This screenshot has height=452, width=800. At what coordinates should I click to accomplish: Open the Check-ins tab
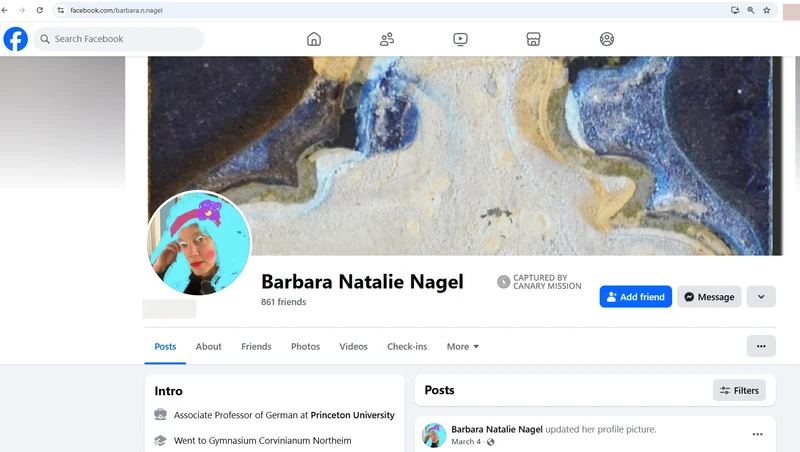407,346
